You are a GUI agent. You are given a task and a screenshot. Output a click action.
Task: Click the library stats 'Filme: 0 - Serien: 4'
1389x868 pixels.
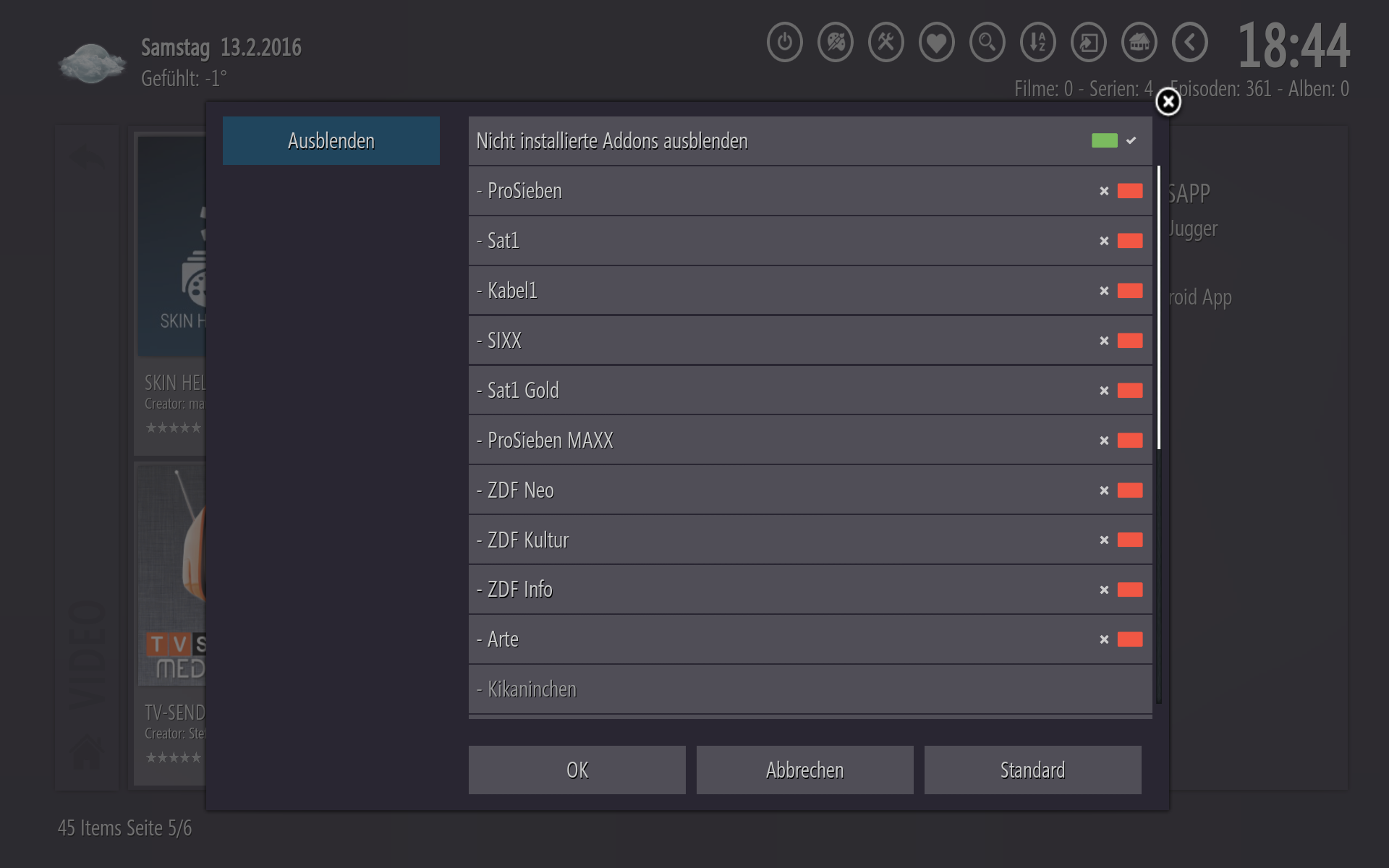[x=1083, y=89]
